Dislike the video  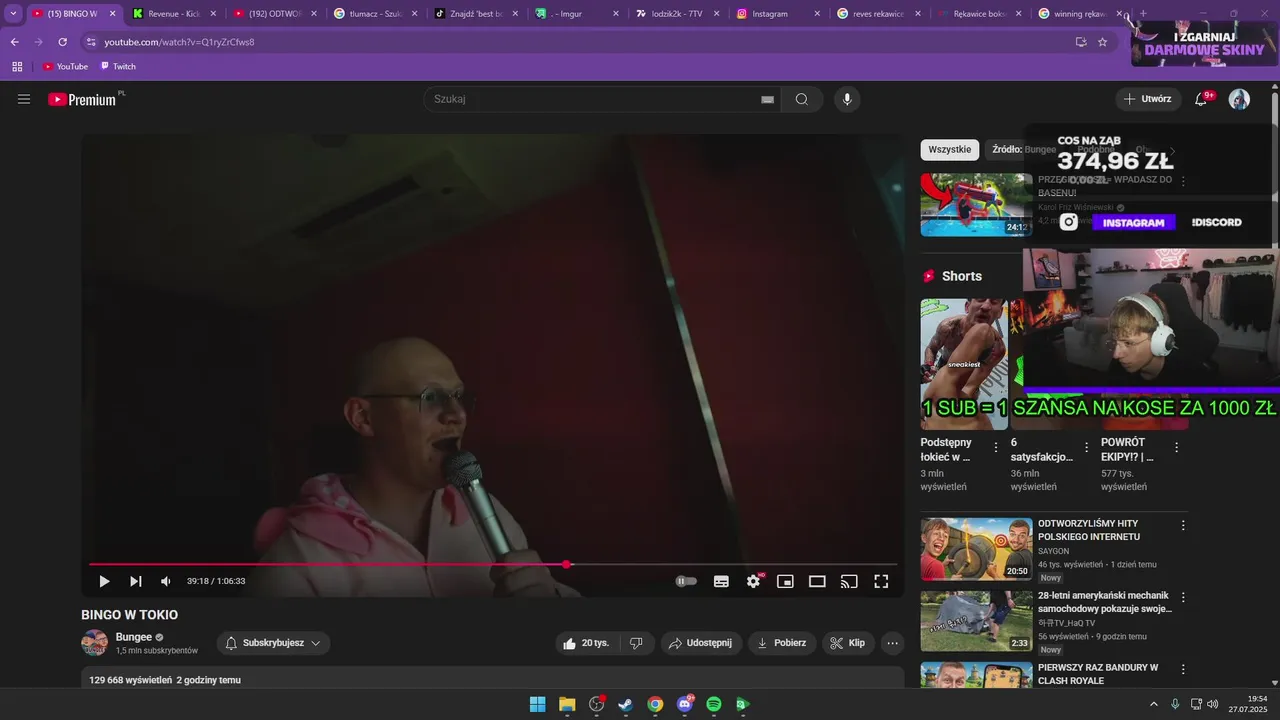coord(637,643)
